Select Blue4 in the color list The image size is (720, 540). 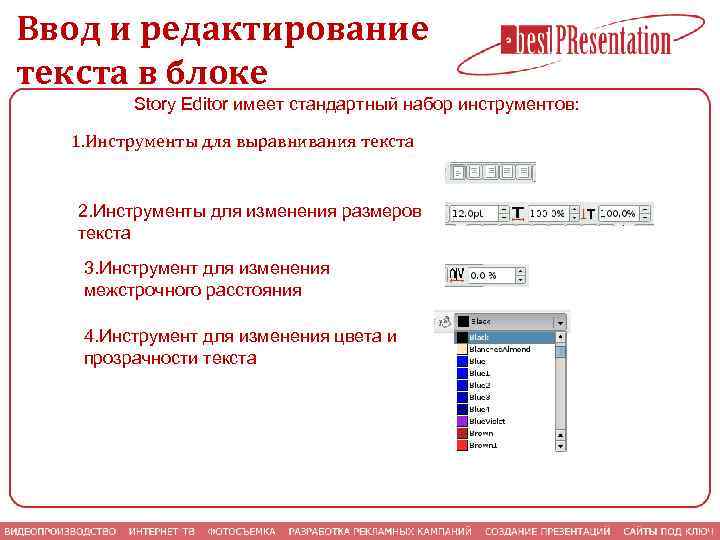click(505, 409)
